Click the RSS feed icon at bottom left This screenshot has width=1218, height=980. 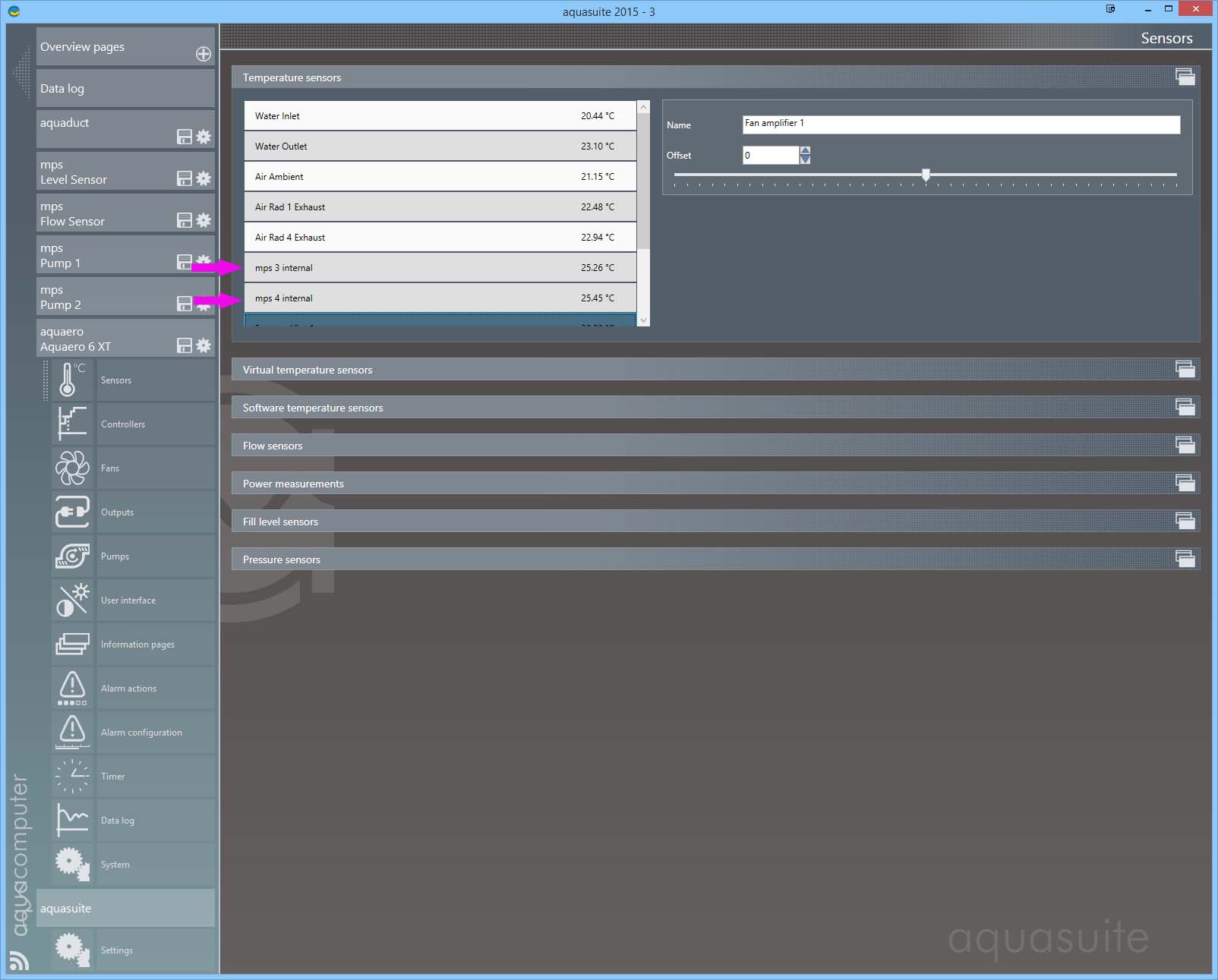19,960
